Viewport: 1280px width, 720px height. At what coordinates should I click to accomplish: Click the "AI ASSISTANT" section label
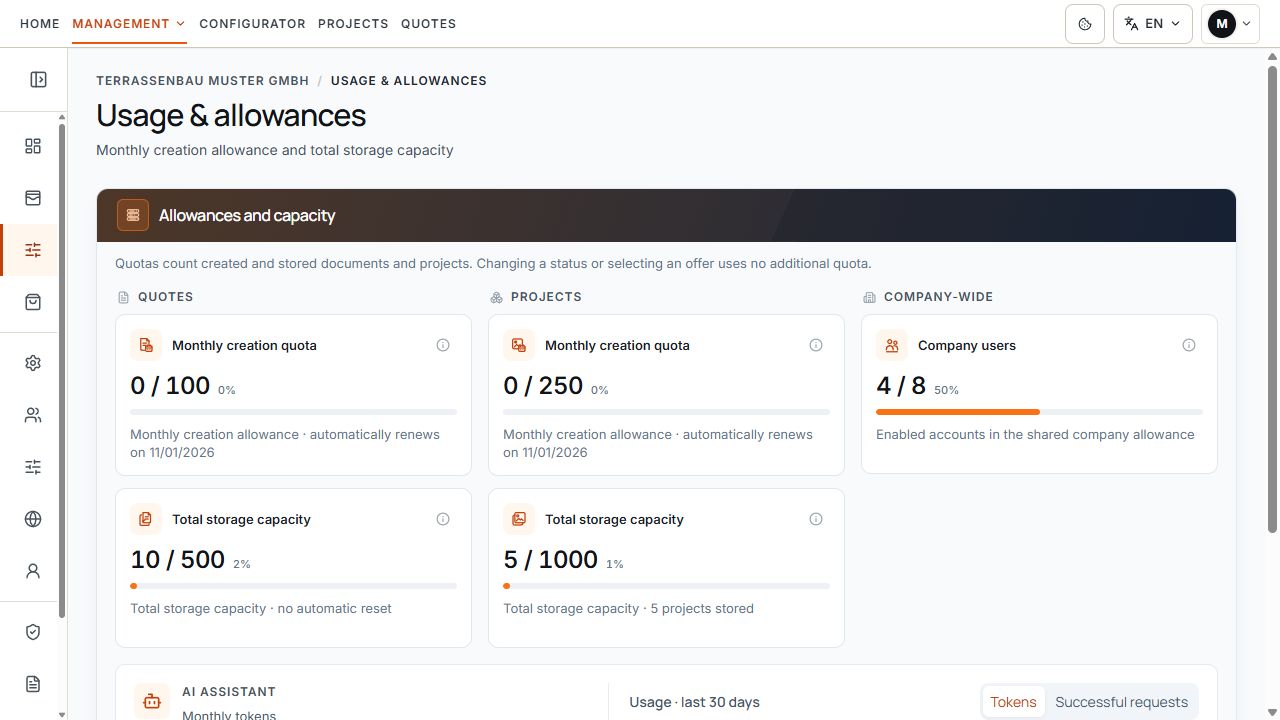(229, 692)
